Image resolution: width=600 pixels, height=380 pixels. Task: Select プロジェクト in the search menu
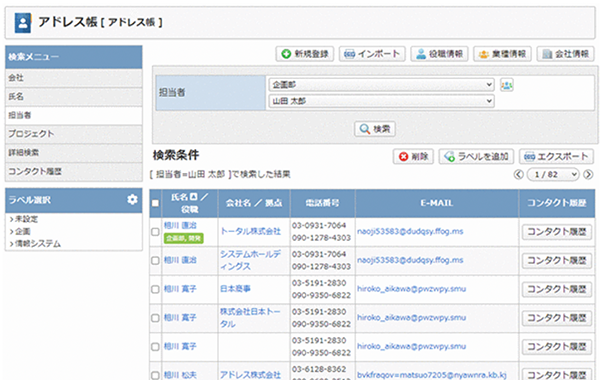[73, 134]
